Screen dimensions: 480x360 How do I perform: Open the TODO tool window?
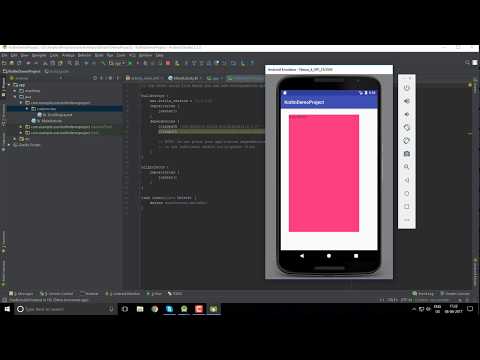click(175, 293)
